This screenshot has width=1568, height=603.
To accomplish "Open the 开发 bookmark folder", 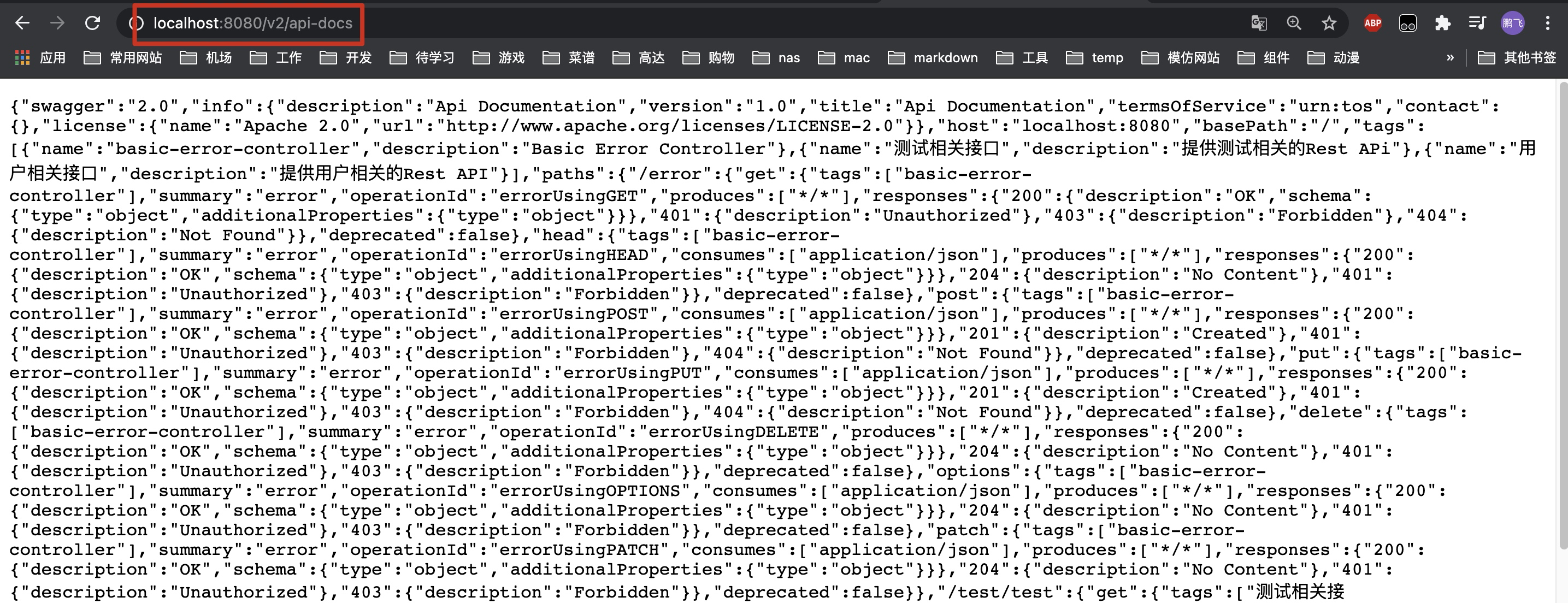I will tap(346, 58).
